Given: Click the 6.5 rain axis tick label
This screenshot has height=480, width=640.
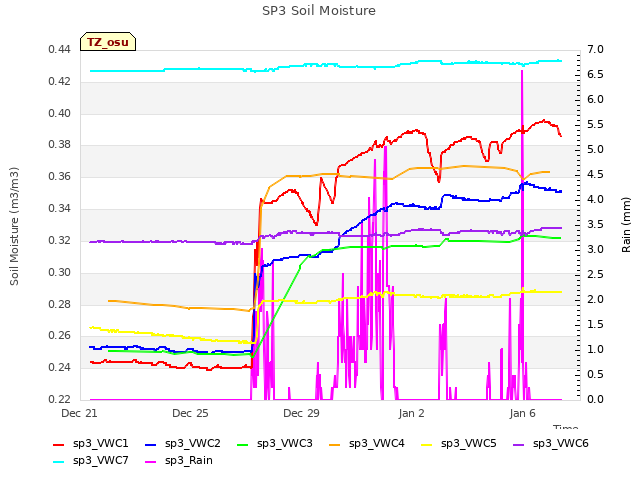Looking at the screenshot, I should point(596,74).
